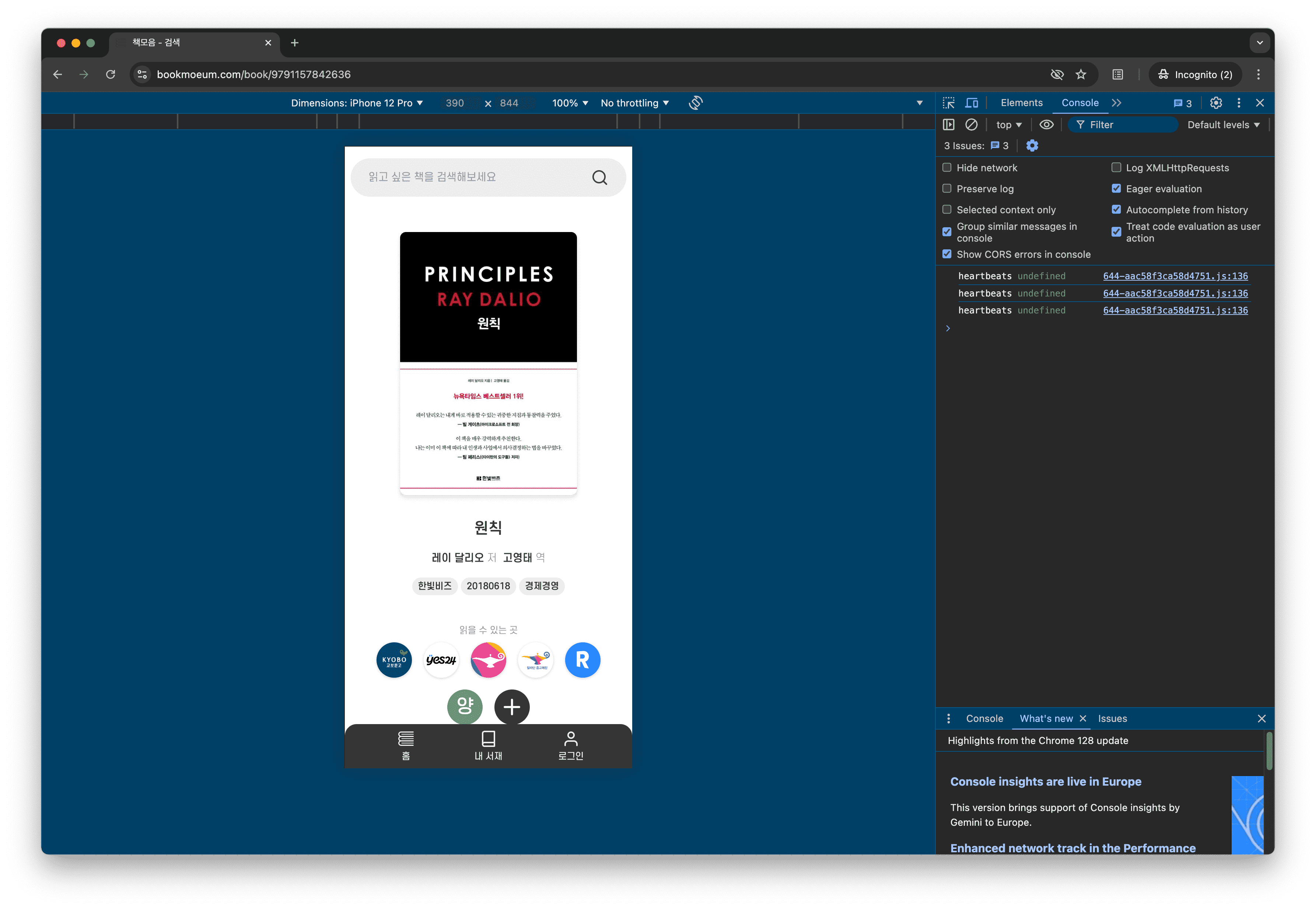Open first heartbeats source link 644-aac58f3ca58d4751.js:136
Screen dimensions: 1316x909
click(x=1175, y=275)
